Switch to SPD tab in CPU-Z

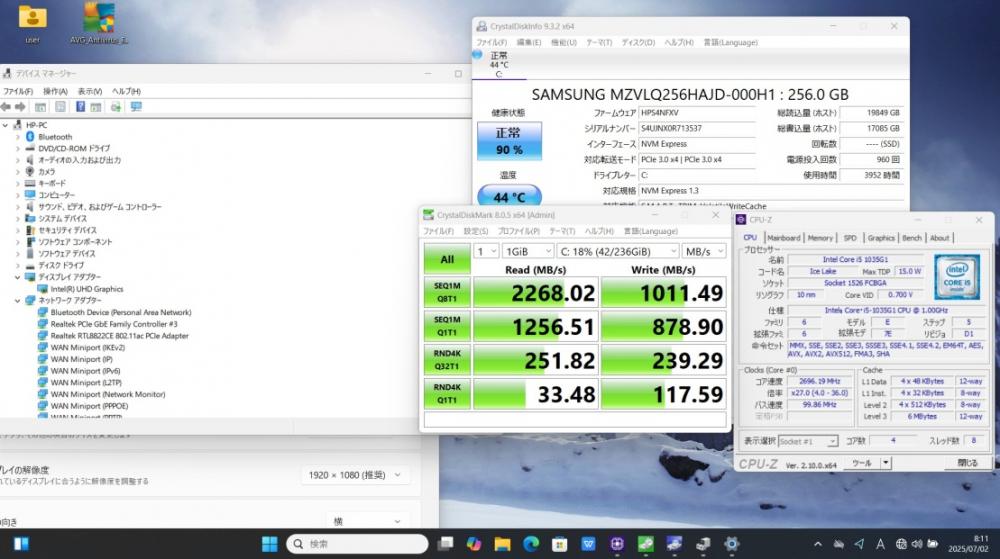tap(850, 238)
